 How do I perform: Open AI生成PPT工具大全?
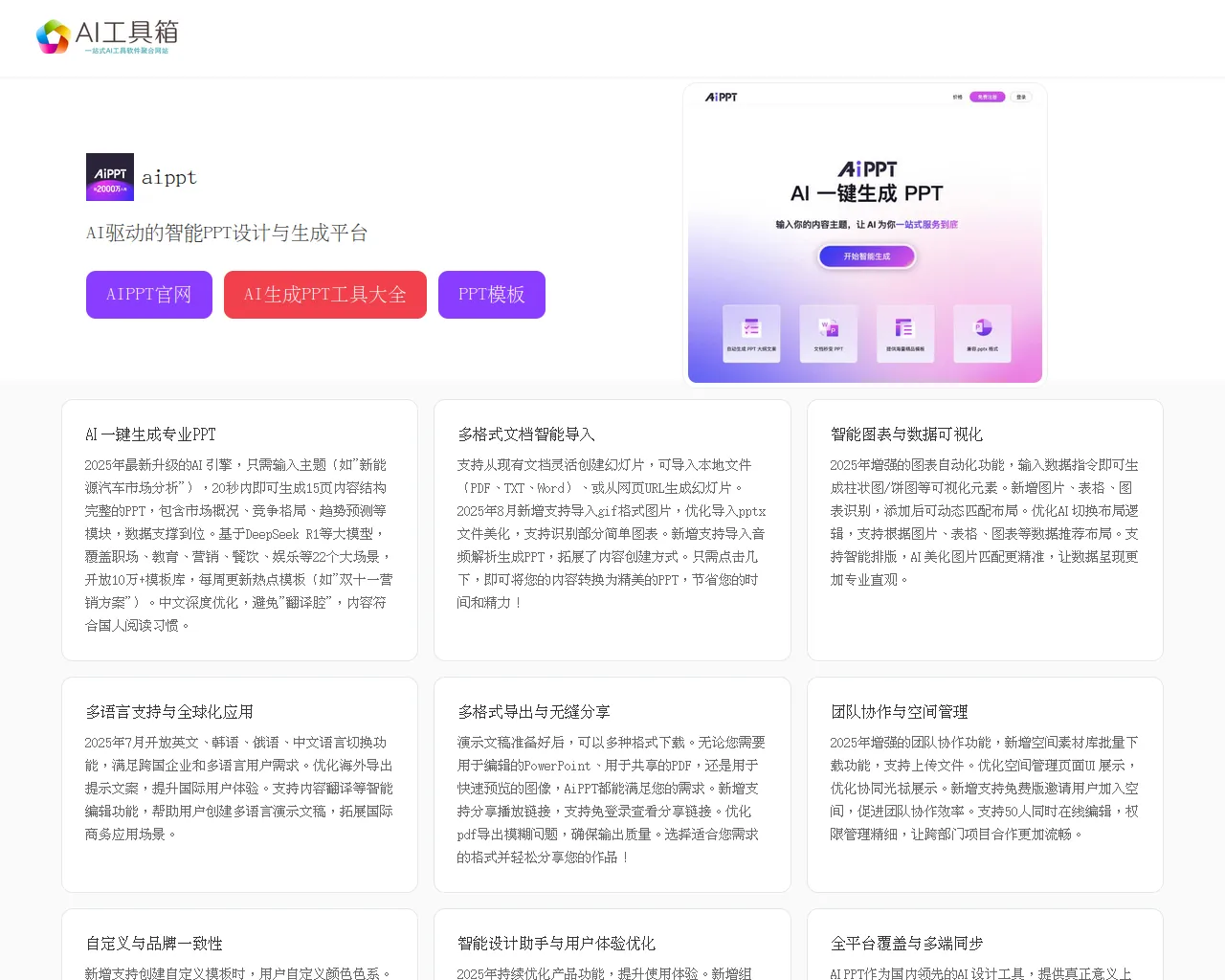click(x=325, y=295)
